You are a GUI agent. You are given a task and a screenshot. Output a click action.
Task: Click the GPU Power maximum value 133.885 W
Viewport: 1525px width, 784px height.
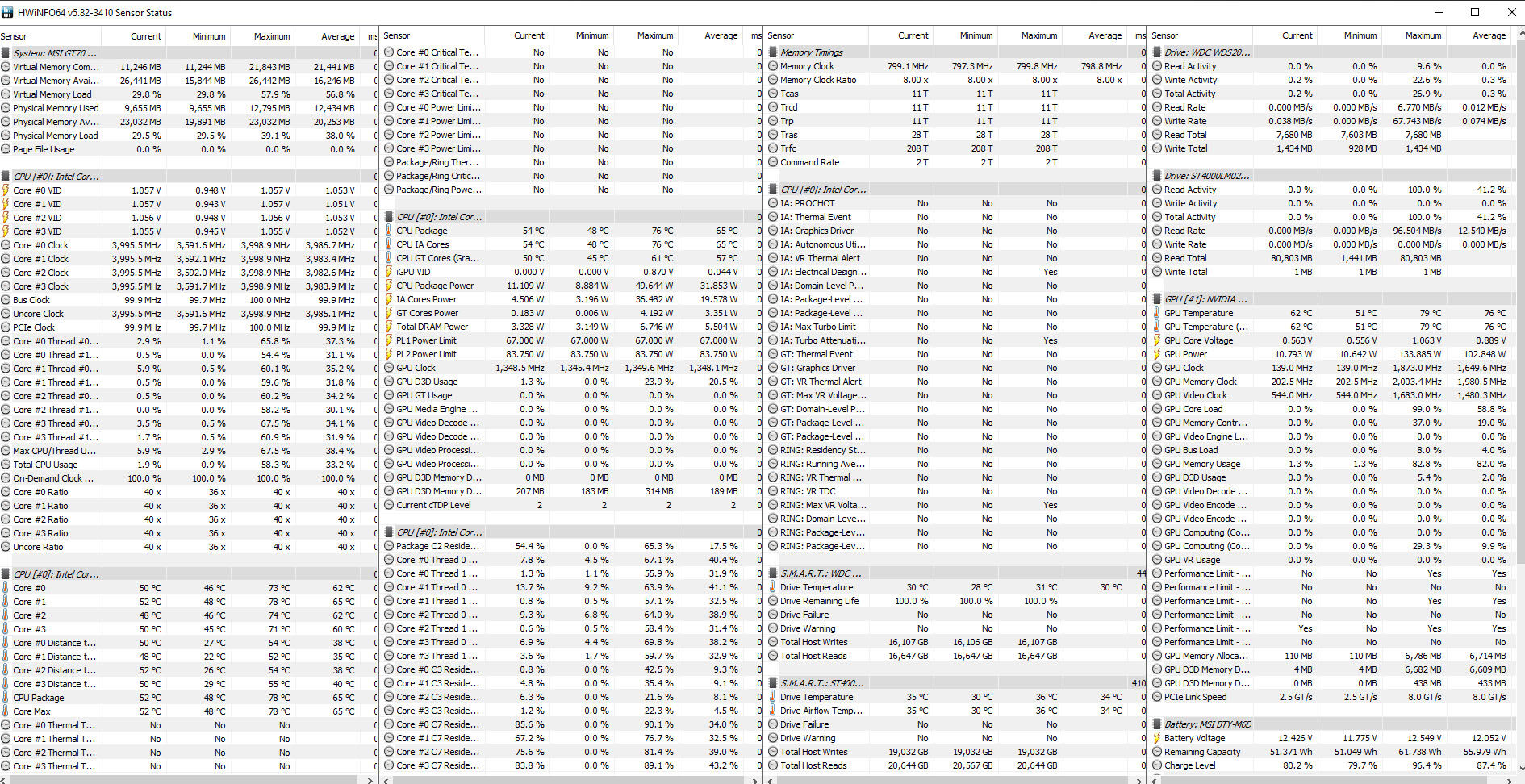[x=1419, y=354]
